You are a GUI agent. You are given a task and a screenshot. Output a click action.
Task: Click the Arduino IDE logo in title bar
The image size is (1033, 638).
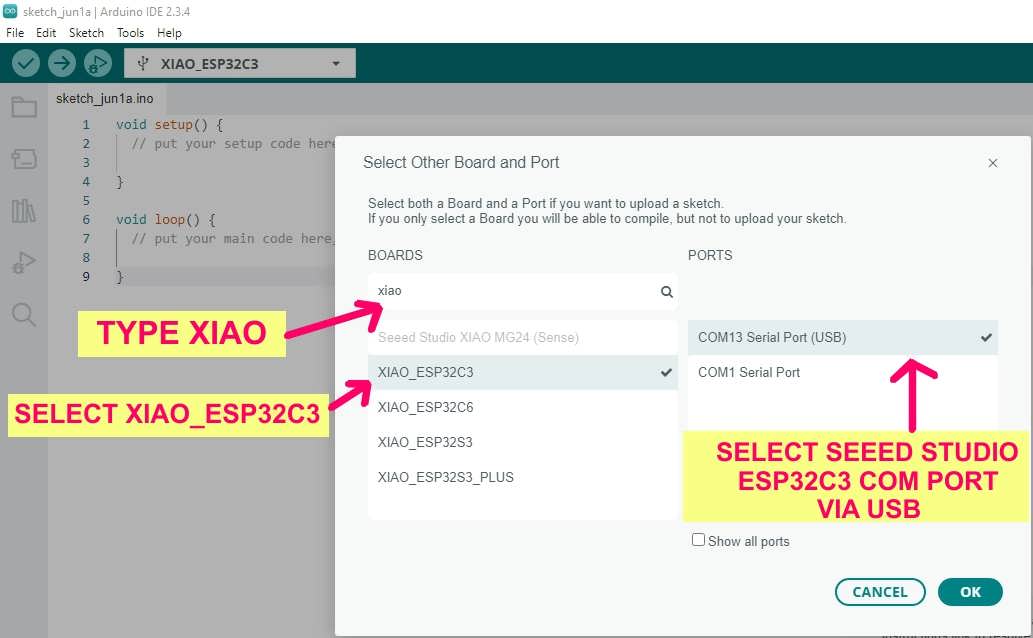tap(10, 11)
